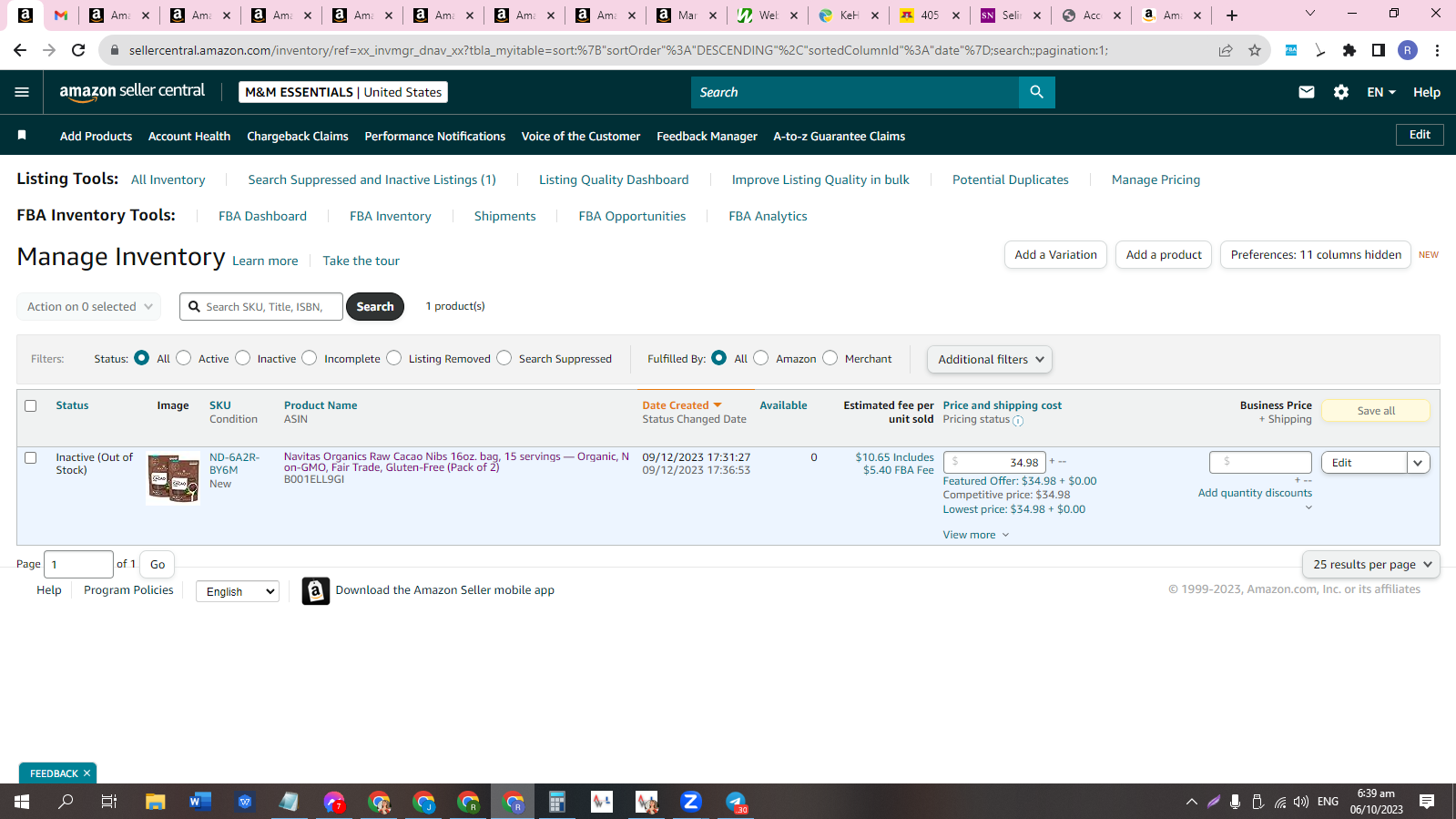Open a new browser tab with the plus icon
The image size is (1456, 819).
(1232, 15)
